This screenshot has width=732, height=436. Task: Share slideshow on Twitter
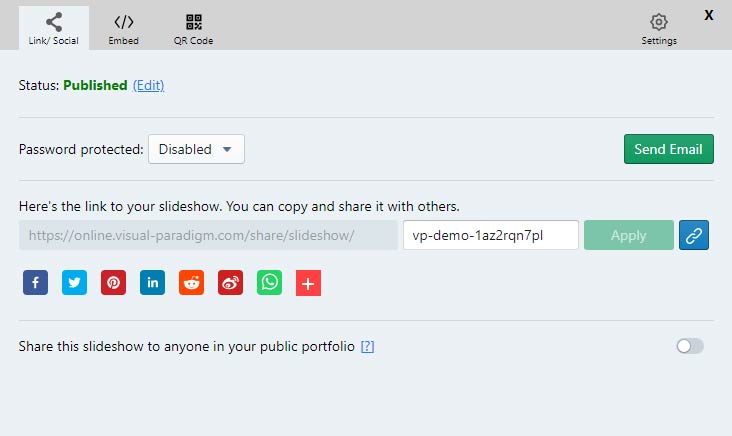click(74, 283)
